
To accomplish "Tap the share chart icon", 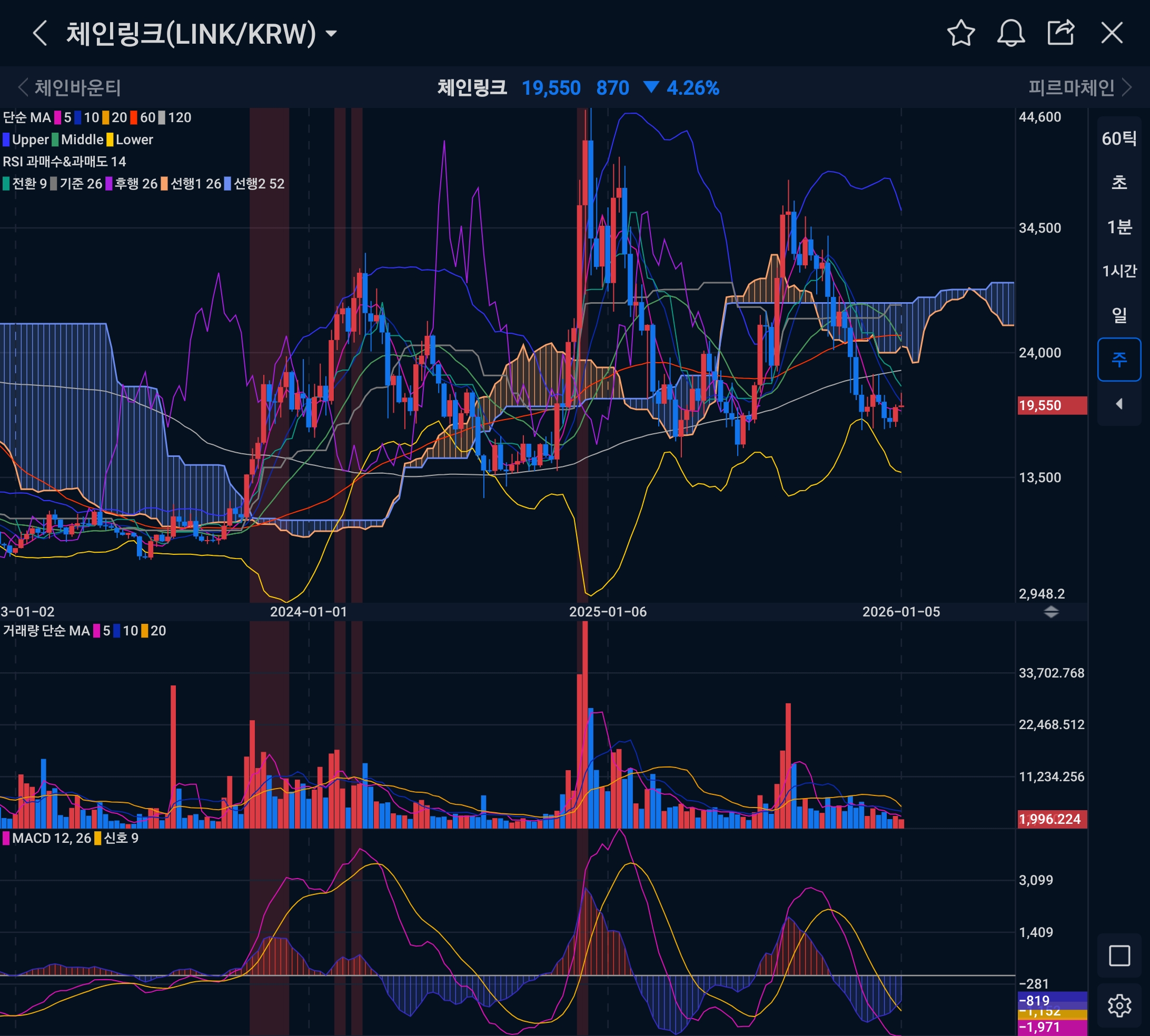I will [1060, 33].
